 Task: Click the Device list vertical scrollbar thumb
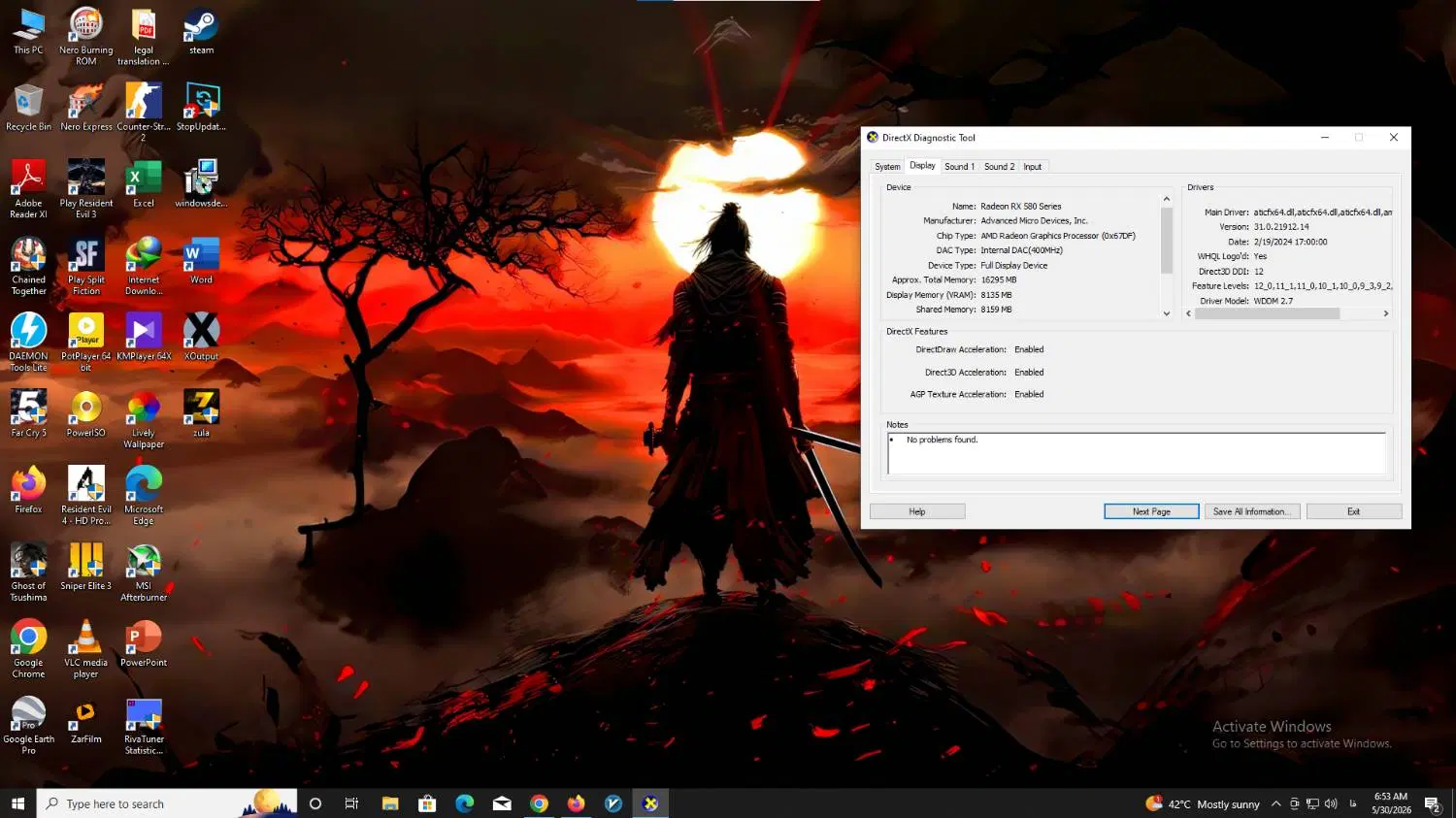[x=1167, y=240]
